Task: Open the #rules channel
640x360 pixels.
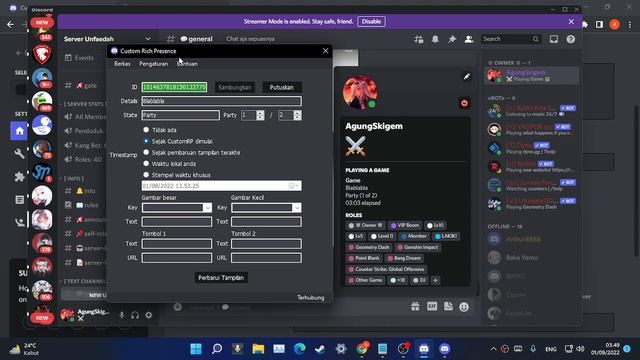Action: [83, 205]
